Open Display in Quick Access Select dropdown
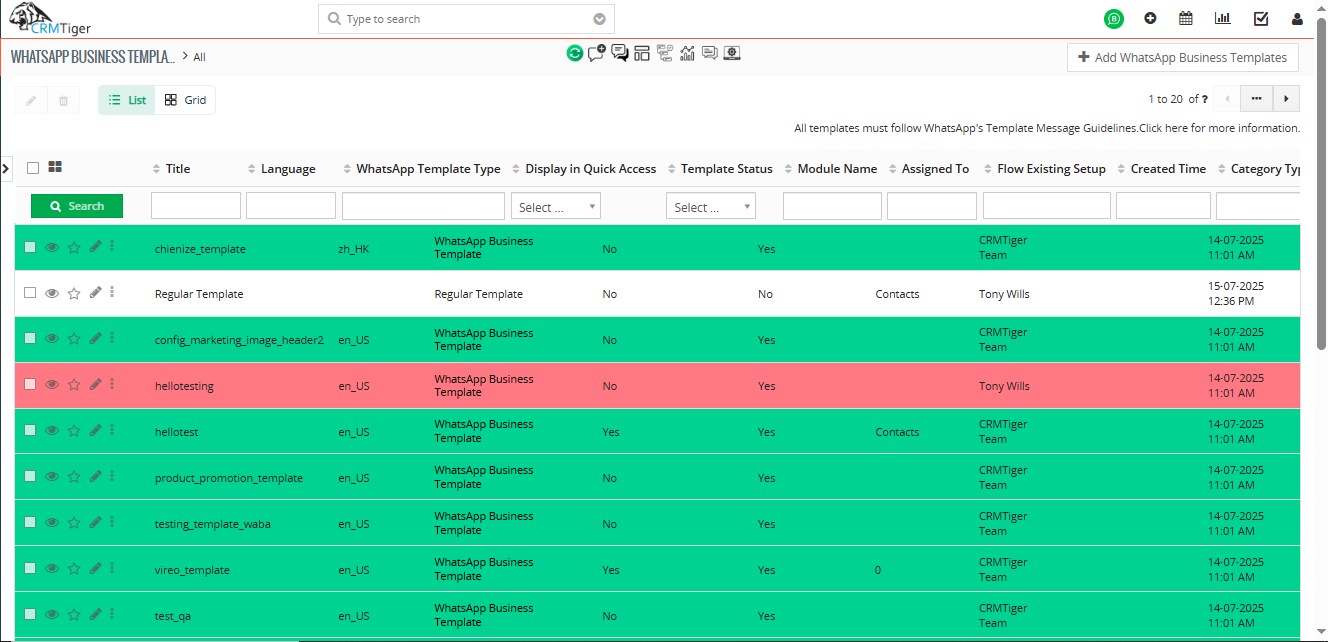 pyautogui.click(x=556, y=206)
